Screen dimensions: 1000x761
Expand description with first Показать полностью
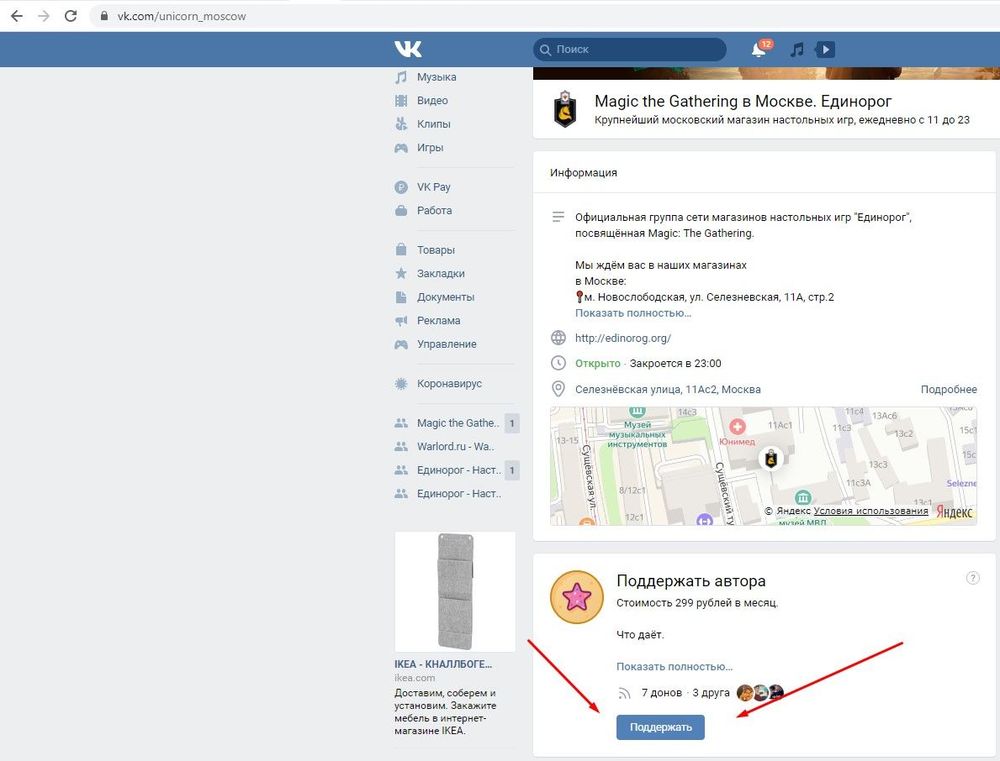point(632,313)
